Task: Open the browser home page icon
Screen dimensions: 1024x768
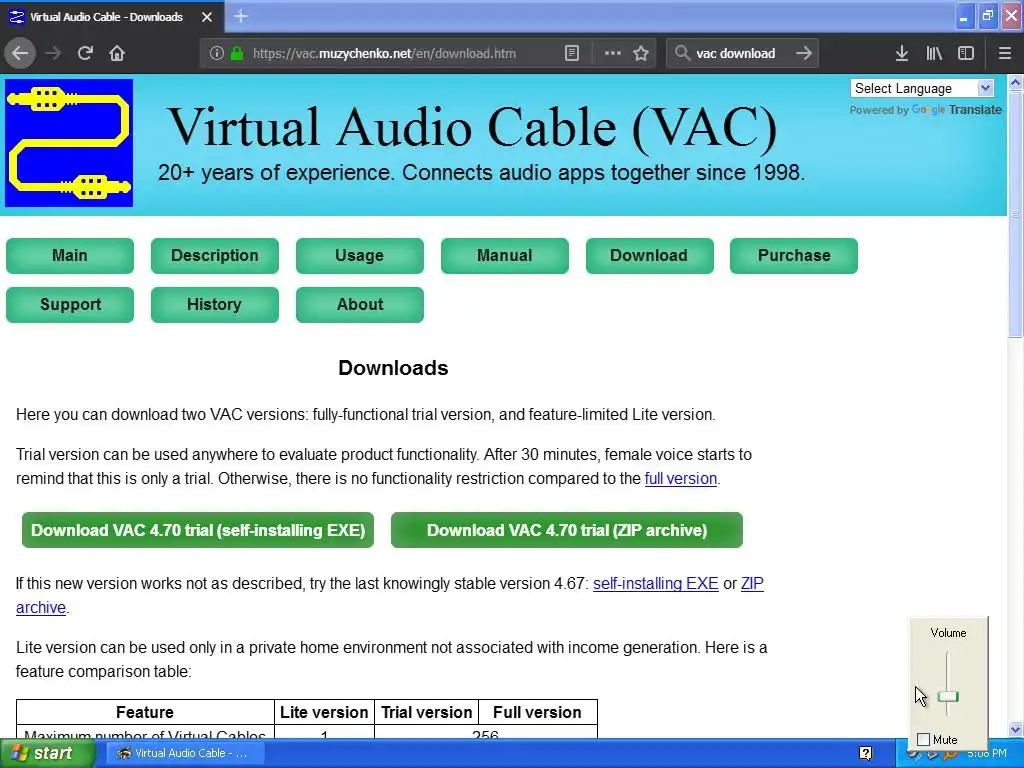Action: 117,54
